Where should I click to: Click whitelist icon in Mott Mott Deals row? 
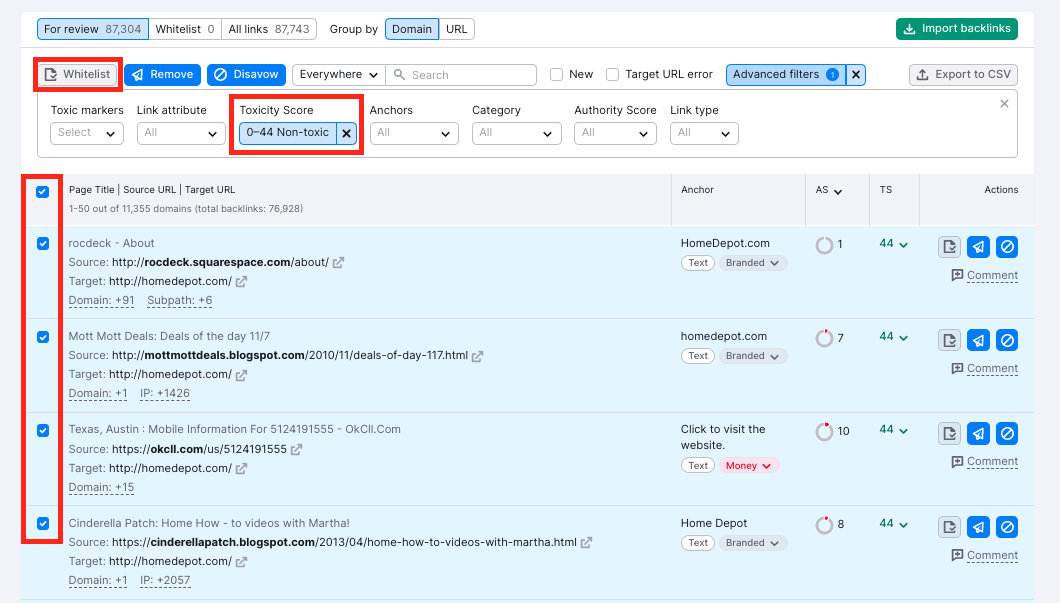pos(950,340)
